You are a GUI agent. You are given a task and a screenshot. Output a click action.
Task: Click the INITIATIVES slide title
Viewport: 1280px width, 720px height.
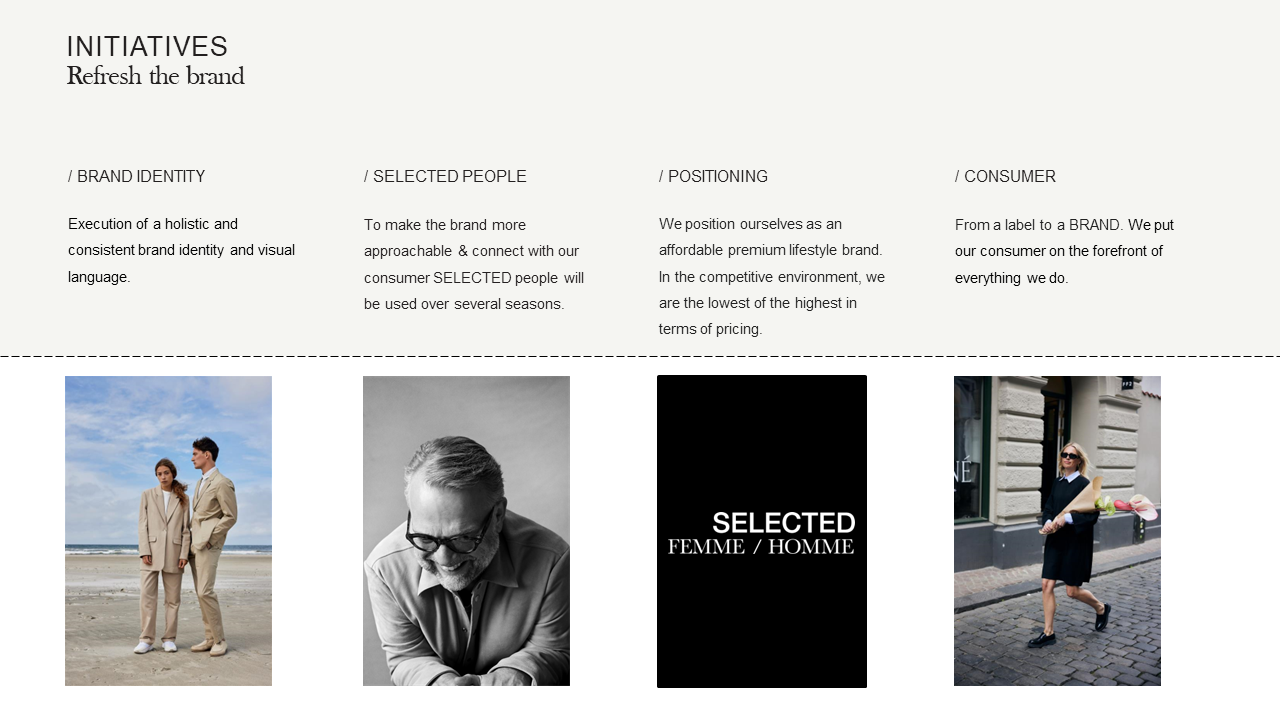coord(147,47)
